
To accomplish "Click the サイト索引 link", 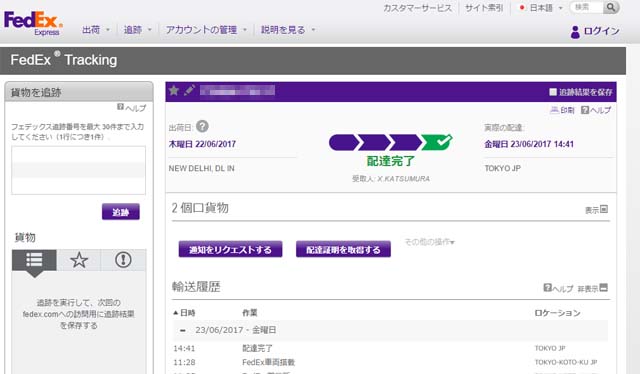I will (484, 8).
